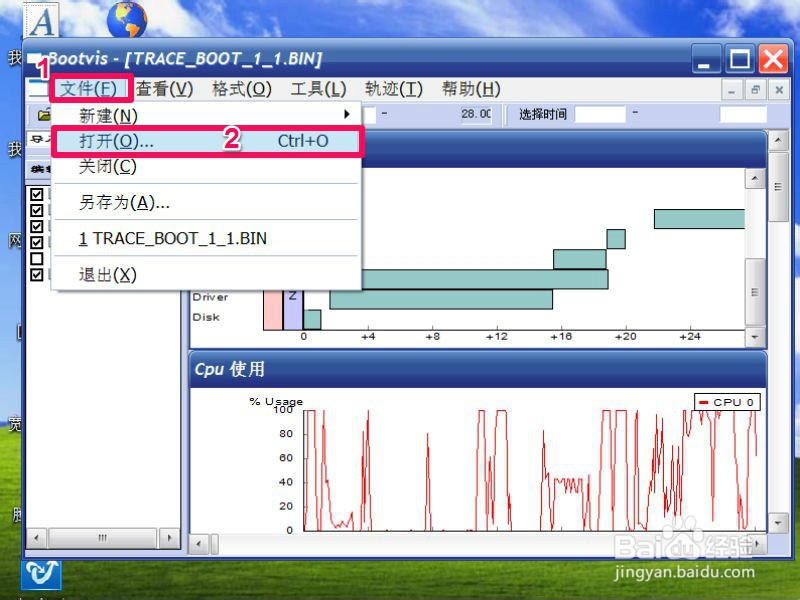Click the Bootvis title bar application icon
The height and width of the screenshot is (600, 800).
(x=34, y=59)
